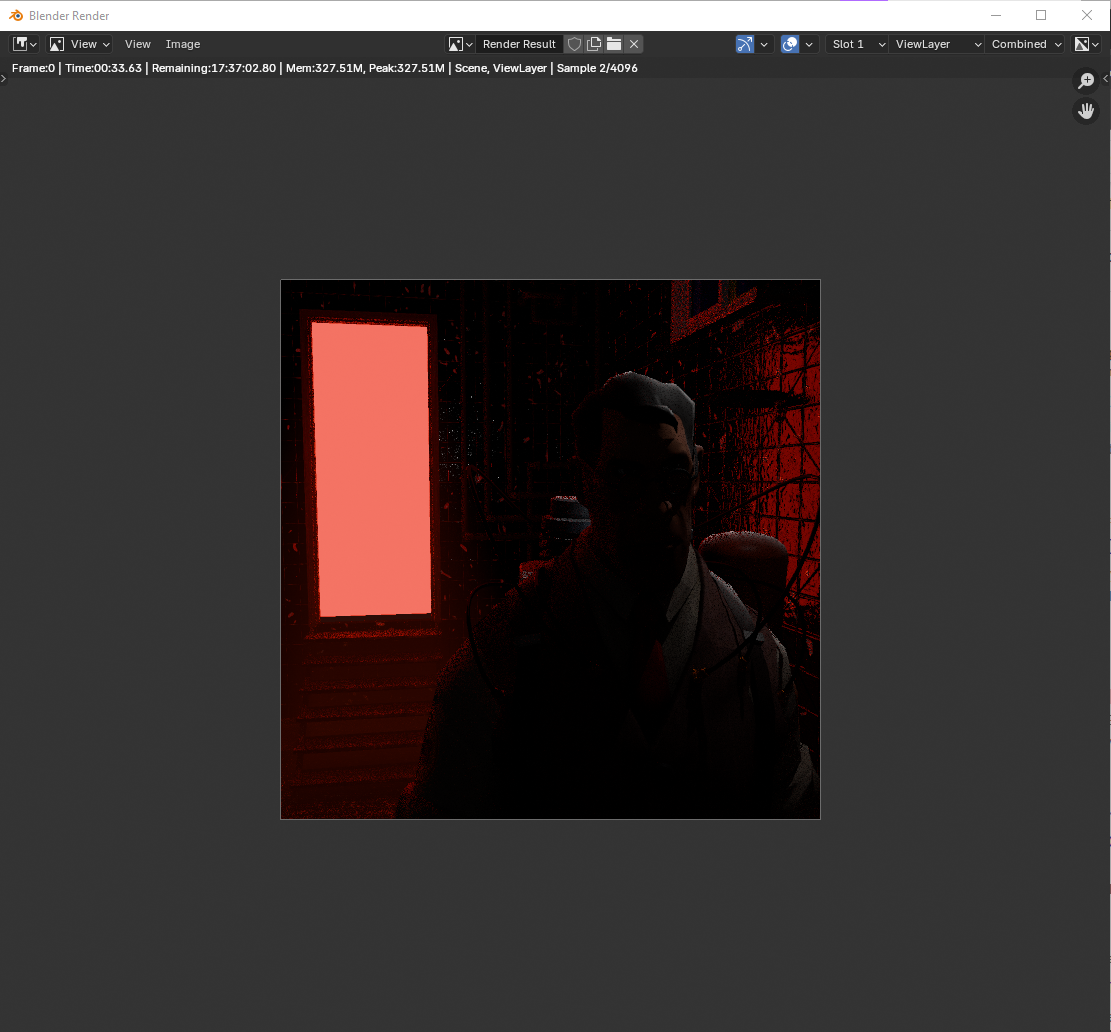Open the View menu
This screenshot has width=1111, height=1032.
[x=137, y=44]
